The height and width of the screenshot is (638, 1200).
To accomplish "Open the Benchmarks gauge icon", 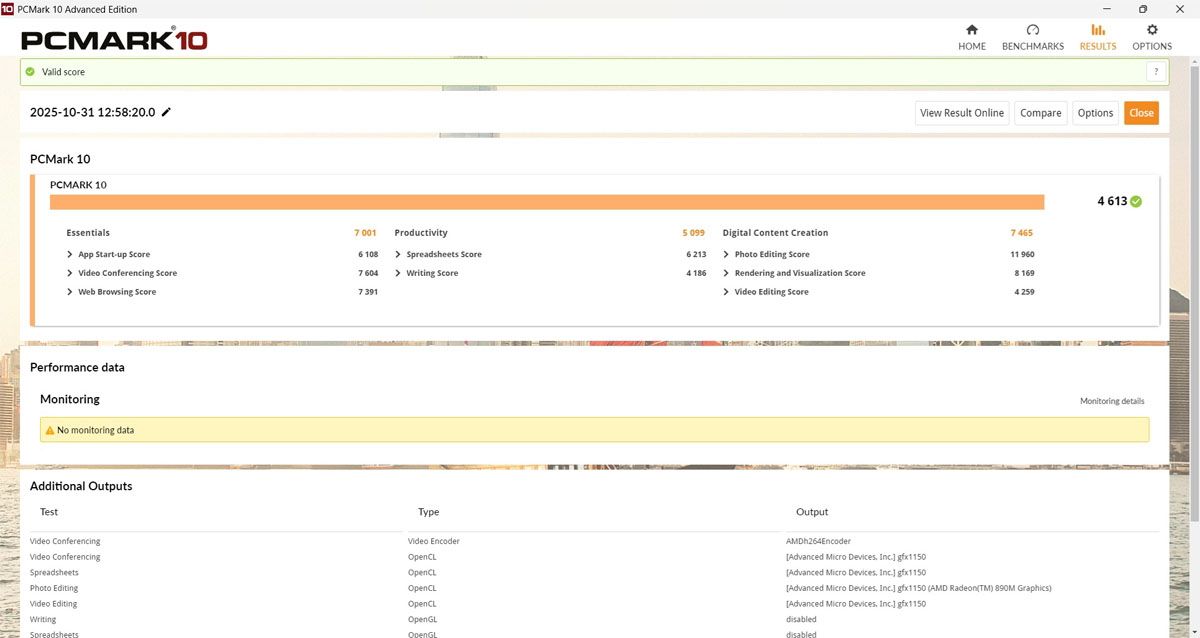I will click(1032, 30).
